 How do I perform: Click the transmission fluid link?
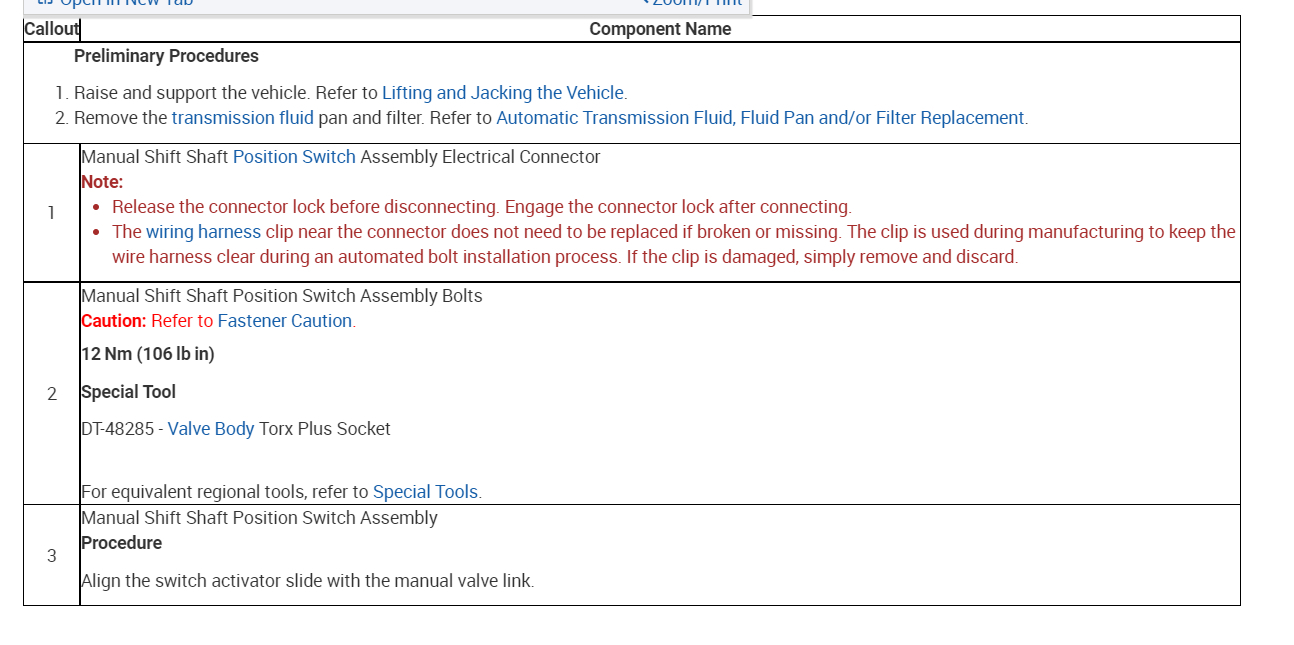[242, 118]
